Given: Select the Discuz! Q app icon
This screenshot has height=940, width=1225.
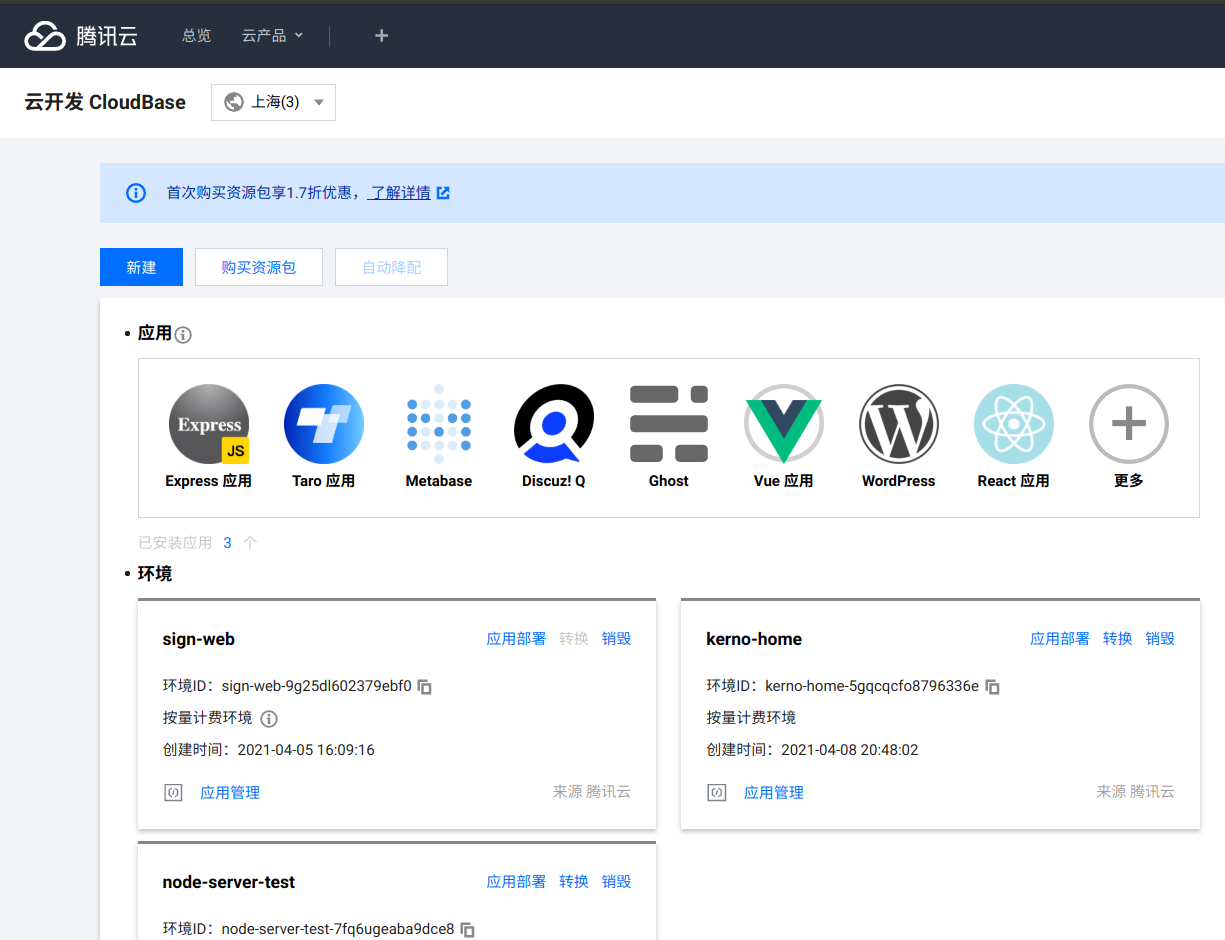Looking at the screenshot, I should pyautogui.click(x=554, y=424).
